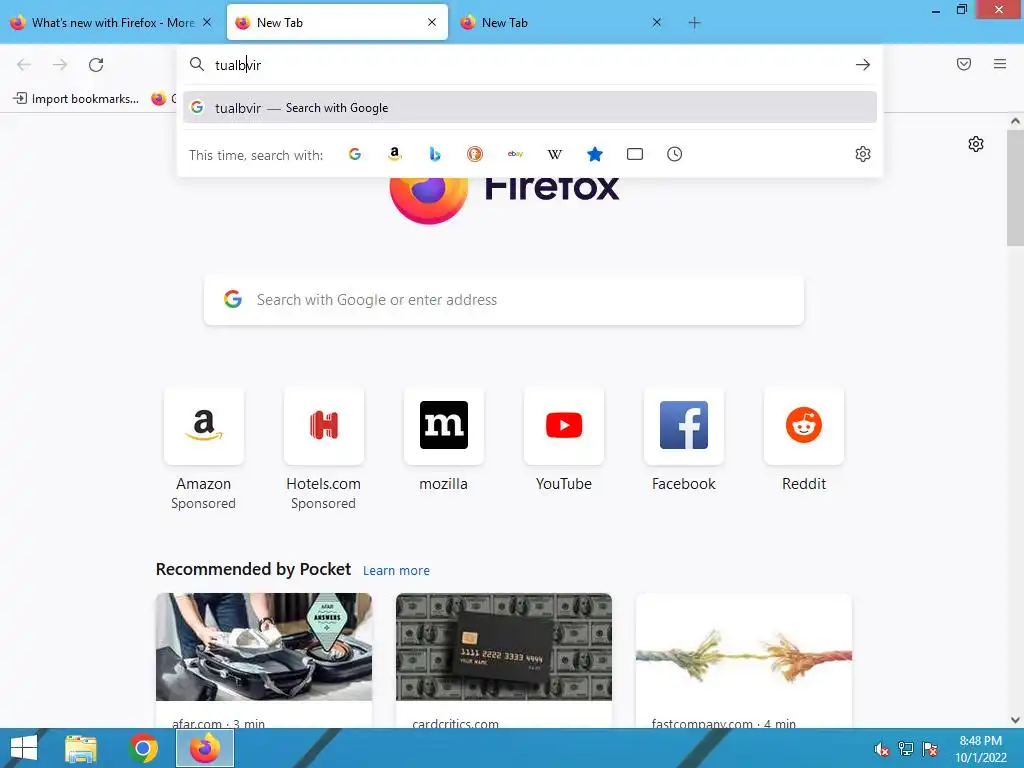Click the Firefox icon in bookmarks toolbar
Screen dimensions: 1024x768
[x=159, y=99]
